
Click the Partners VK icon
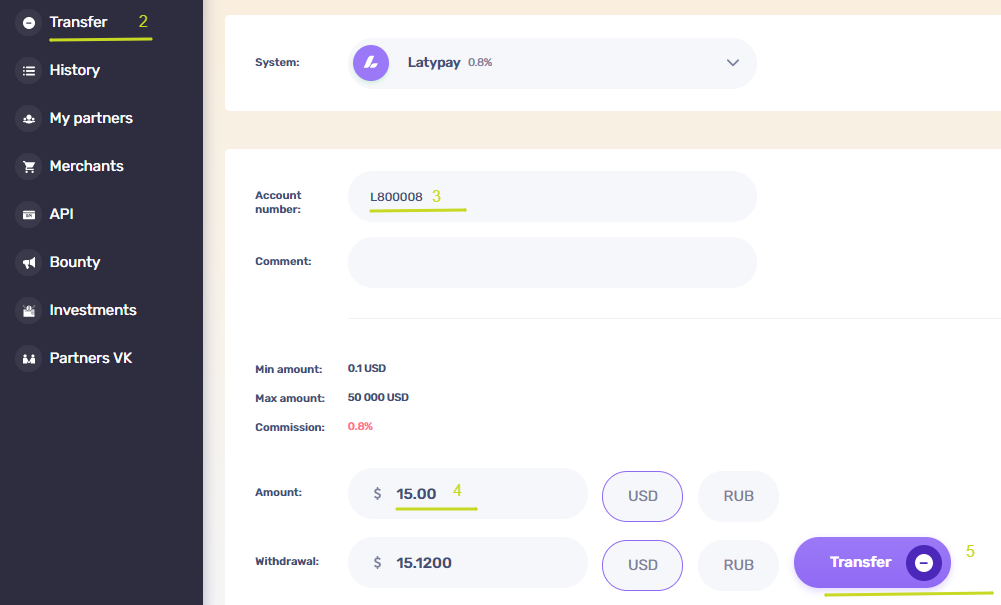point(29,358)
